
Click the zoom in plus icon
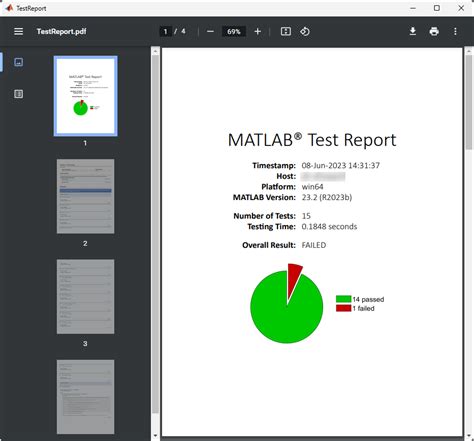[257, 32]
